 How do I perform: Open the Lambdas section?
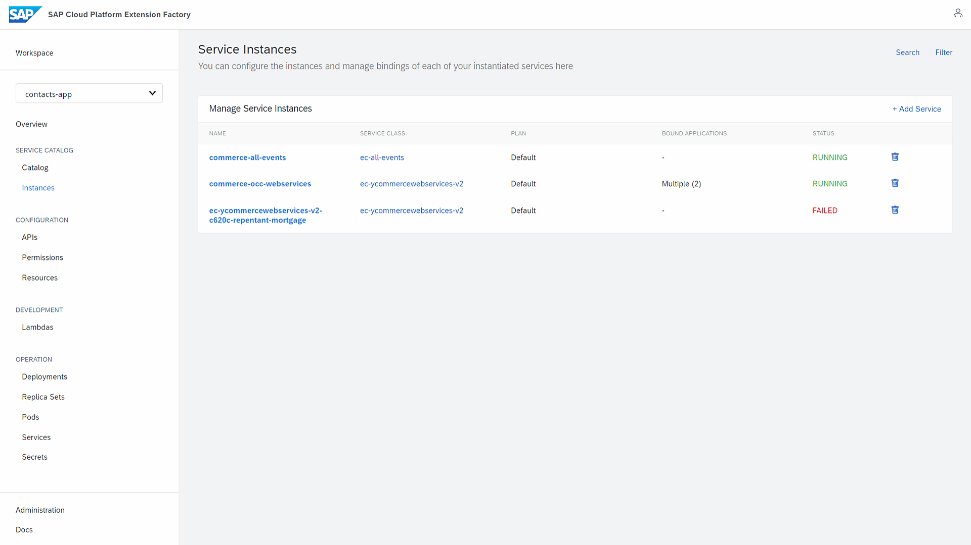(37, 327)
